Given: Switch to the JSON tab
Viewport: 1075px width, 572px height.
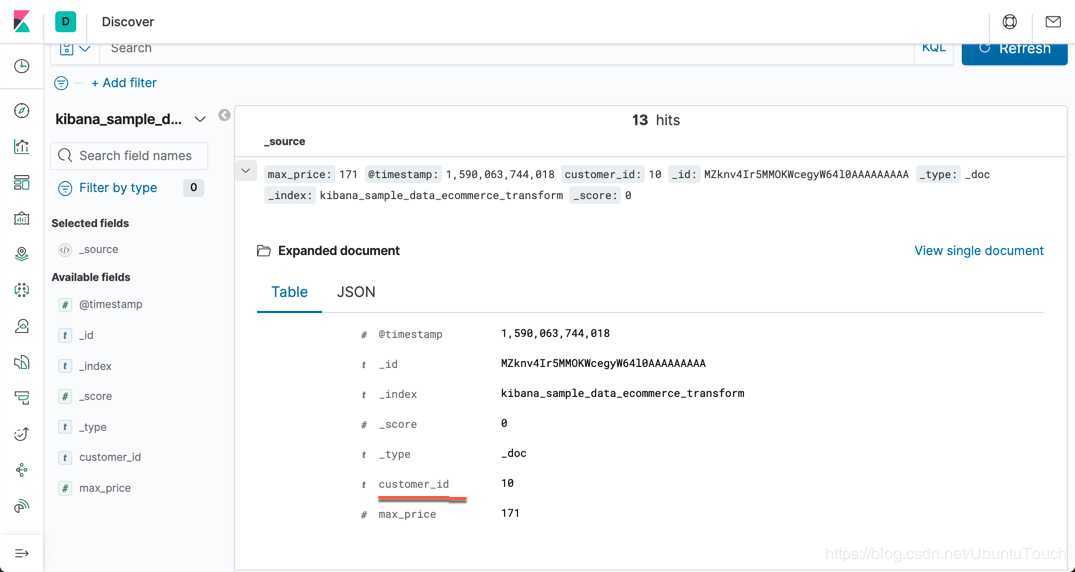Looking at the screenshot, I should click(356, 292).
